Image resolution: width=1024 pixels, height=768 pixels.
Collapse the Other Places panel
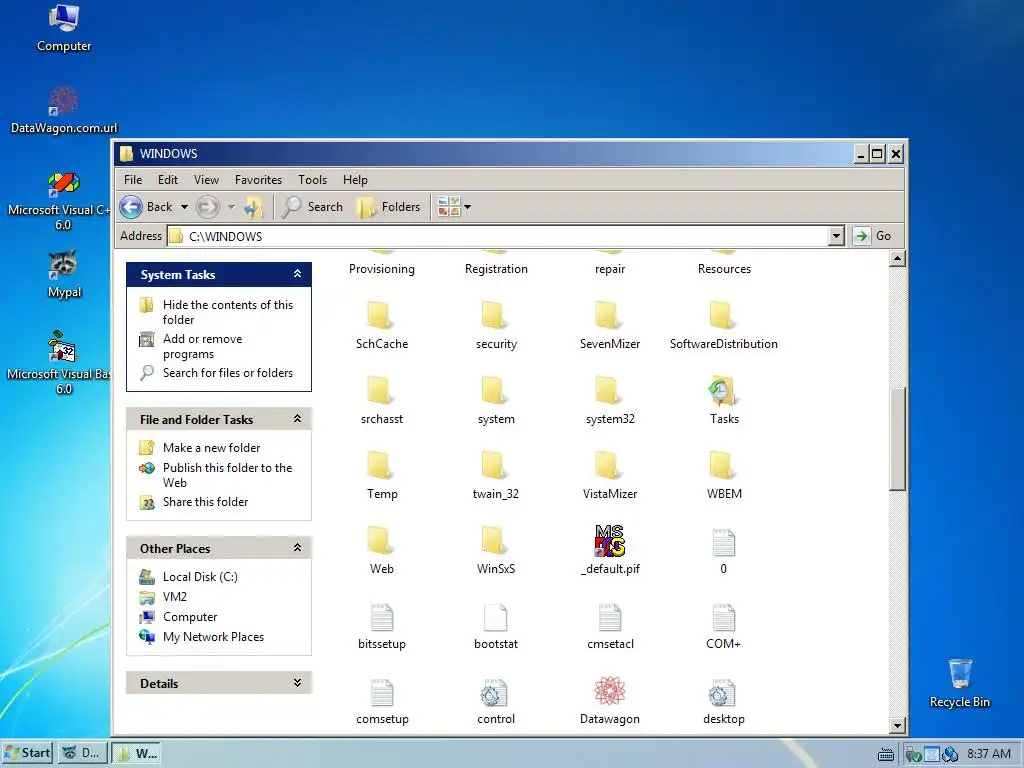pos(297,548)
